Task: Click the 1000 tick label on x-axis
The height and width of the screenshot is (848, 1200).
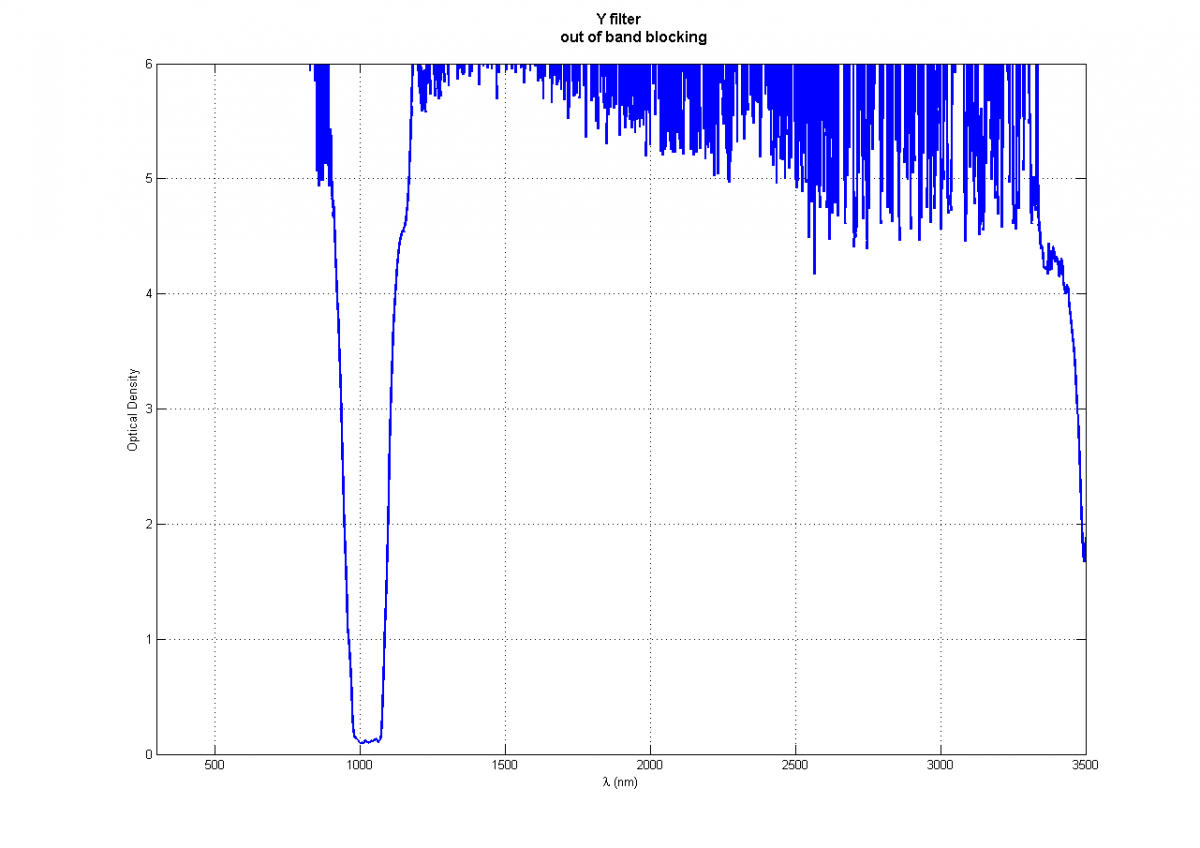Action: click(360, 767)
